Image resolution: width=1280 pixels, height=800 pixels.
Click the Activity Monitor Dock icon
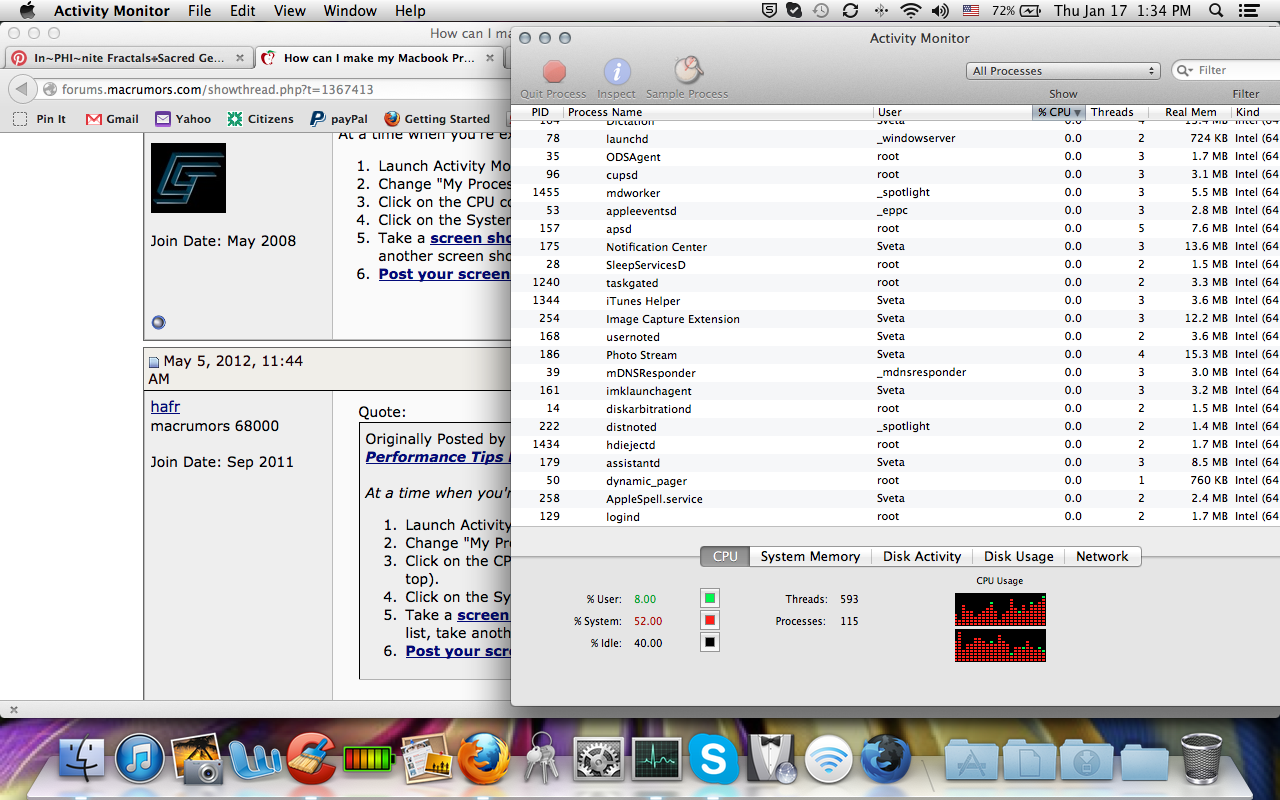tap(656, 759)
